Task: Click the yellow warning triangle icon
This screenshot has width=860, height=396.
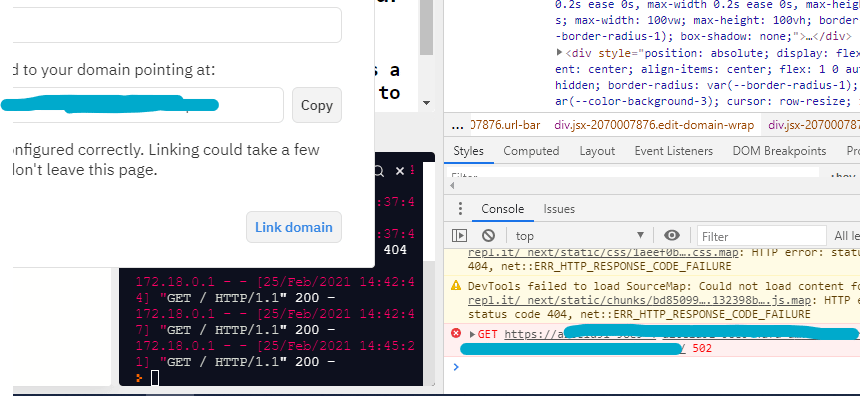Action: (456, 285)
